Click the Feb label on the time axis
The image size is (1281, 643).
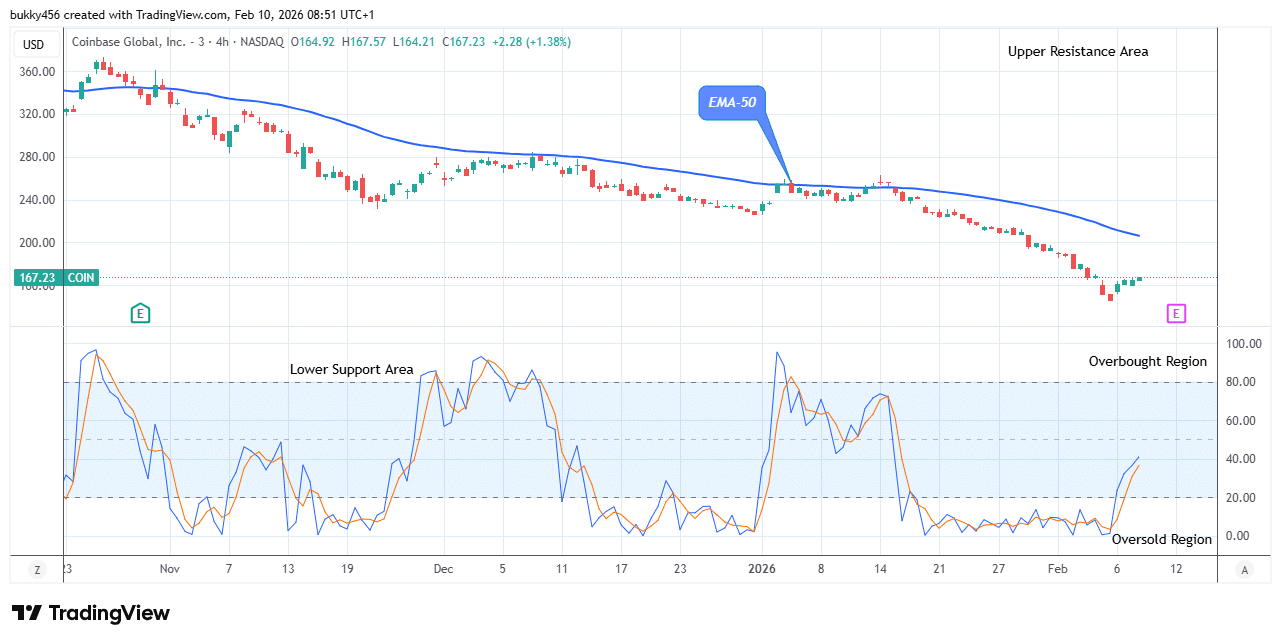coord(1058,569)
